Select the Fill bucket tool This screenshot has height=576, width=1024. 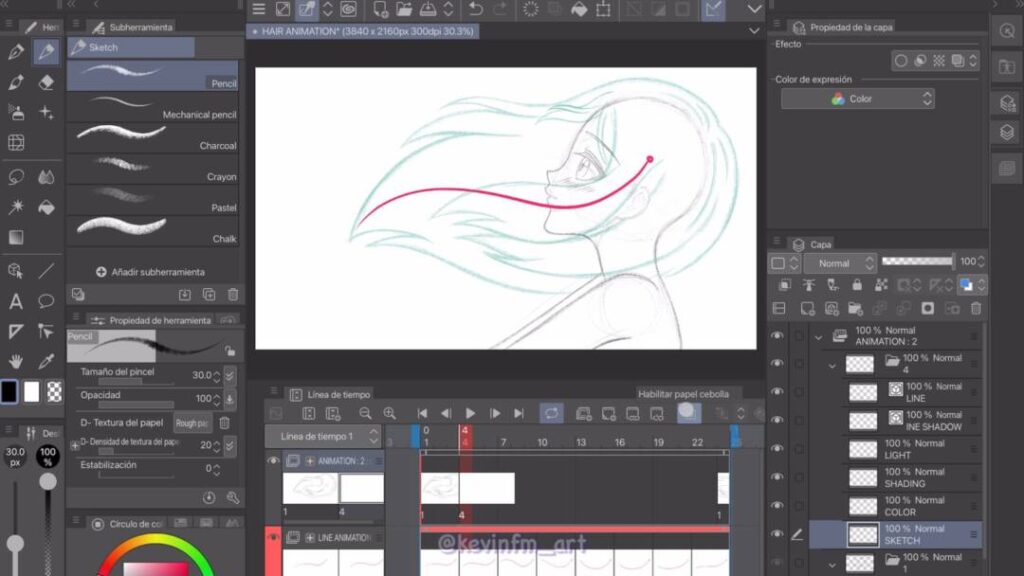coord(46,208)
